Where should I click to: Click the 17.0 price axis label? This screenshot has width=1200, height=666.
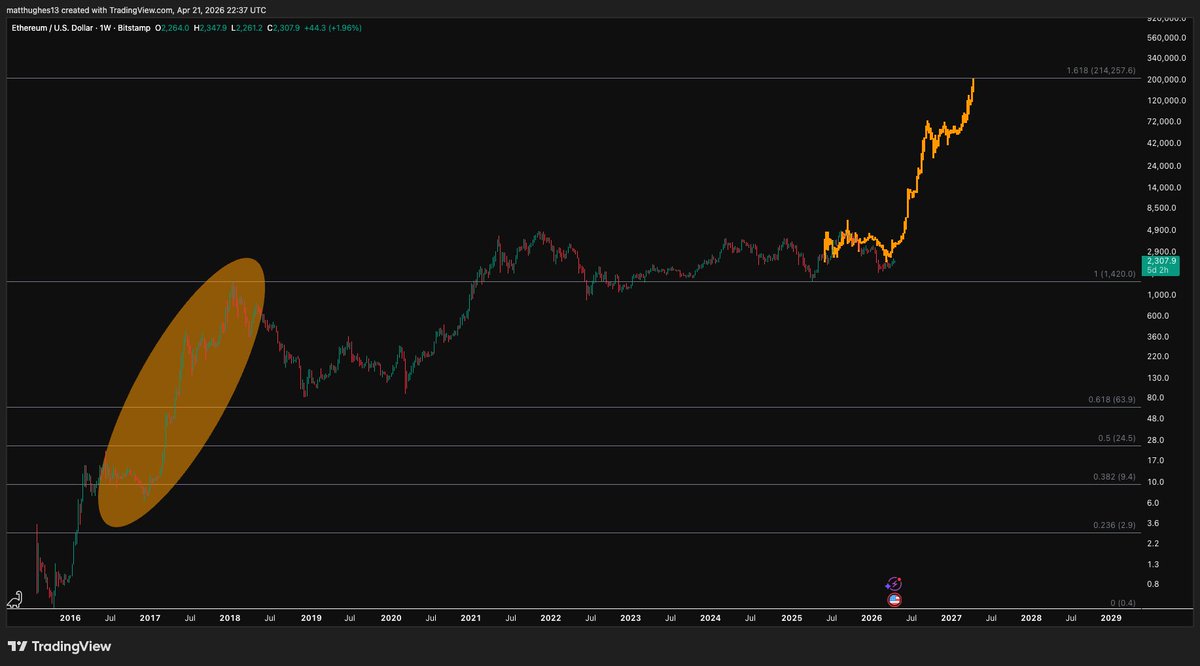point(1156,460)
